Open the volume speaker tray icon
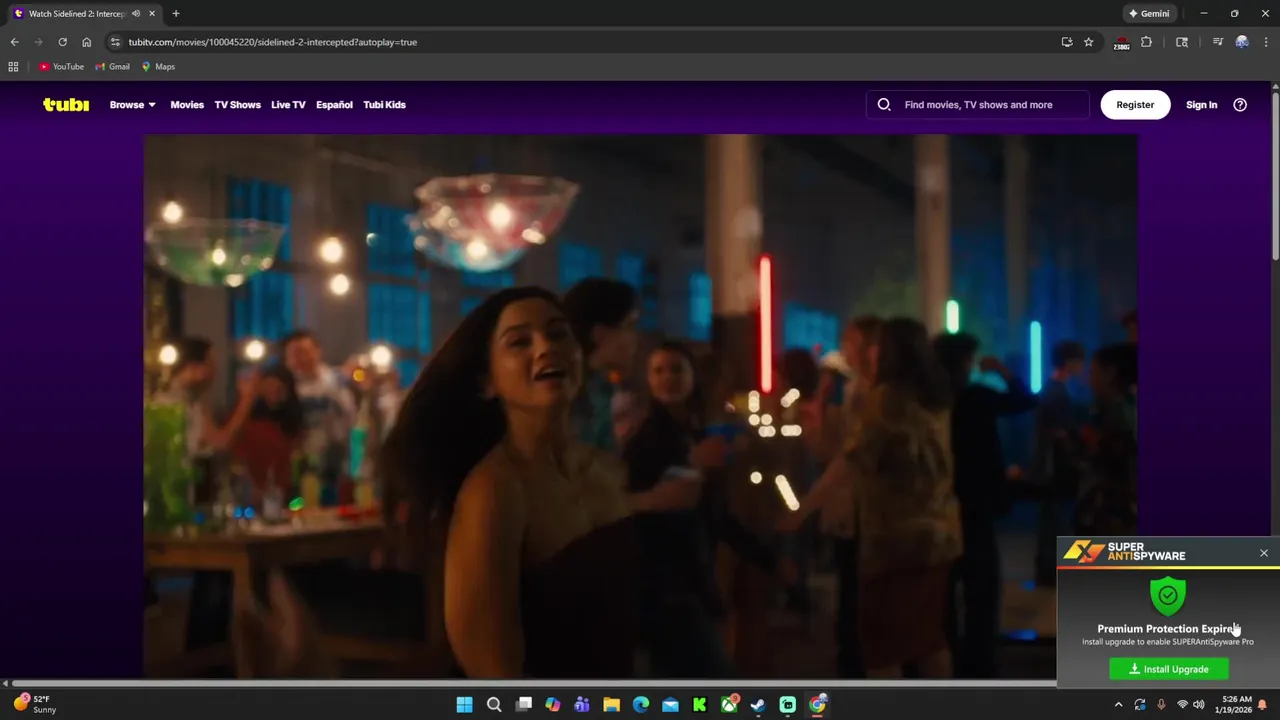Screen dimensions: 1280x720 [1198, 705]
